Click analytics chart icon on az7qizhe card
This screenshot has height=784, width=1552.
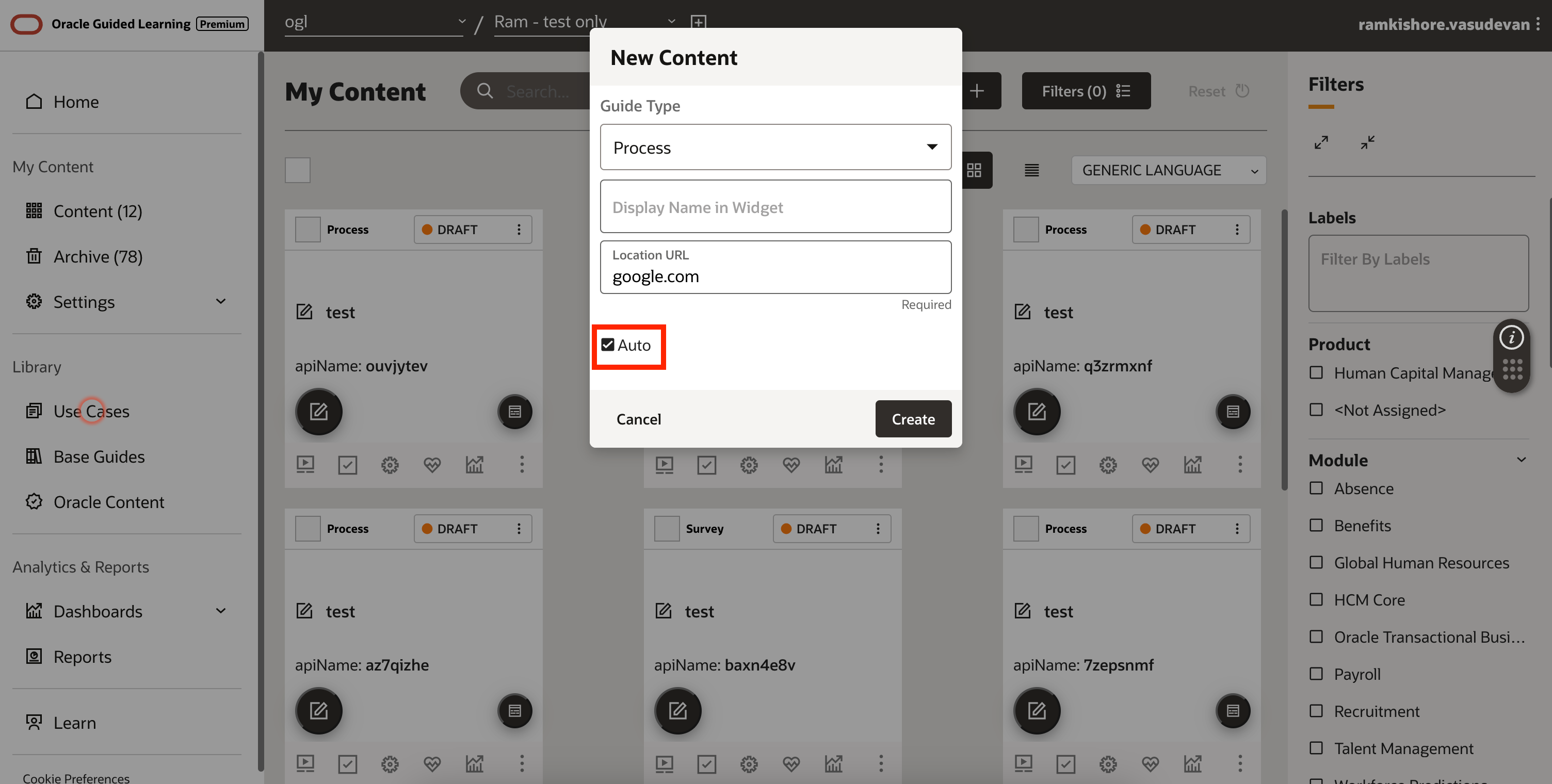(474, 763)
